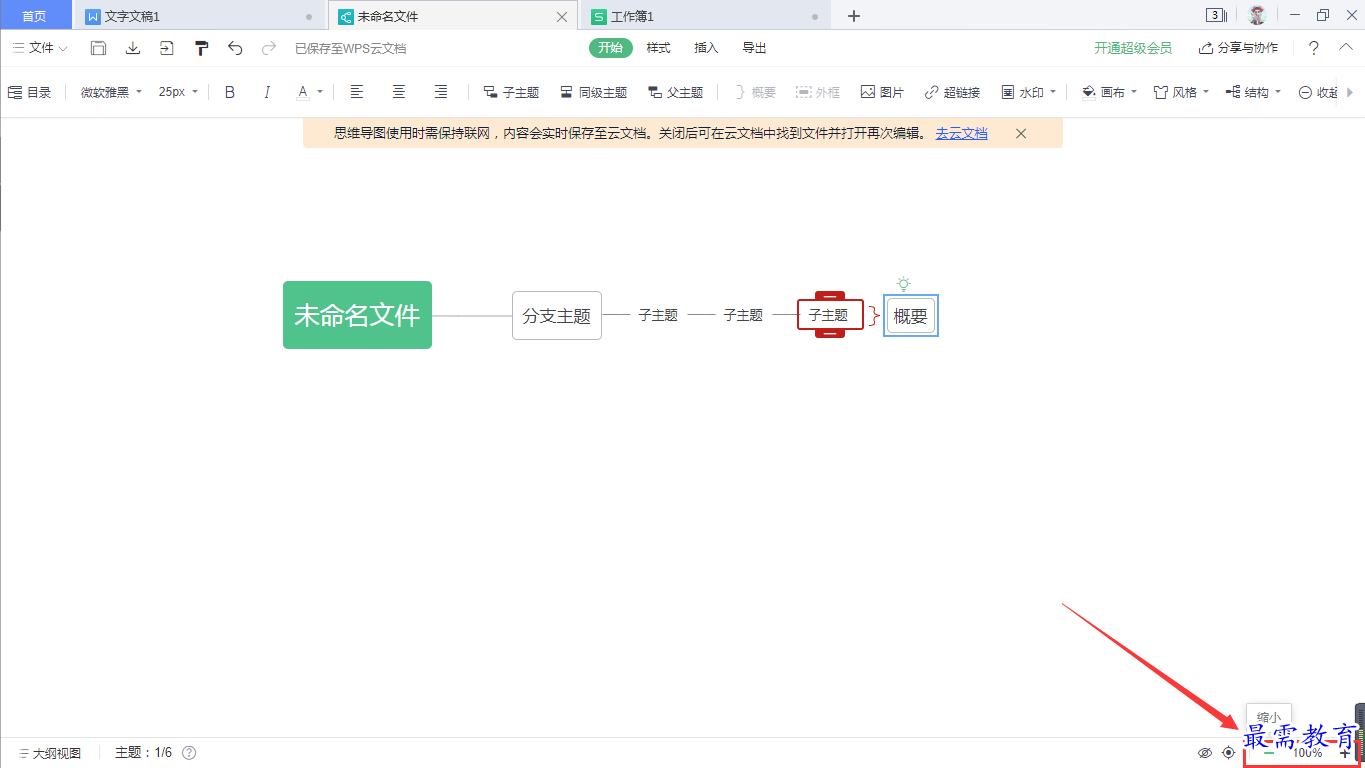Open the 文件 file menu
1365x768 pixels.
click(40, 48)
